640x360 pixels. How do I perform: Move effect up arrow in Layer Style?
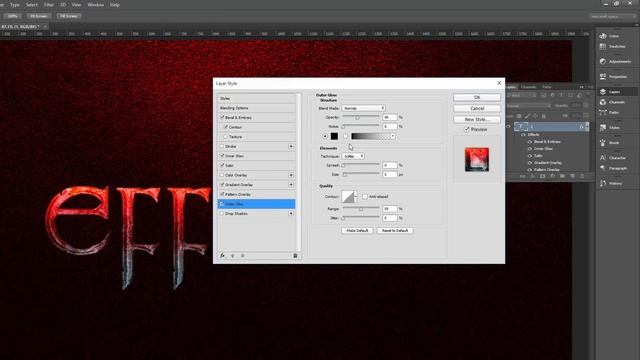pyautogui.click(x=233, y=256)
